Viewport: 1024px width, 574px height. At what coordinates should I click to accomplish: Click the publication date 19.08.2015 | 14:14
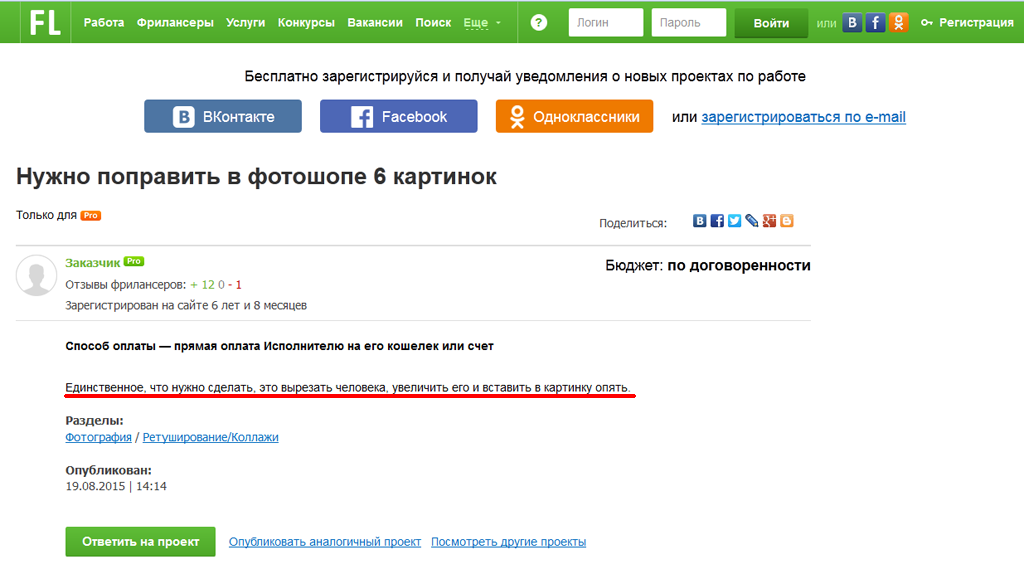click(x=116, y=486)
